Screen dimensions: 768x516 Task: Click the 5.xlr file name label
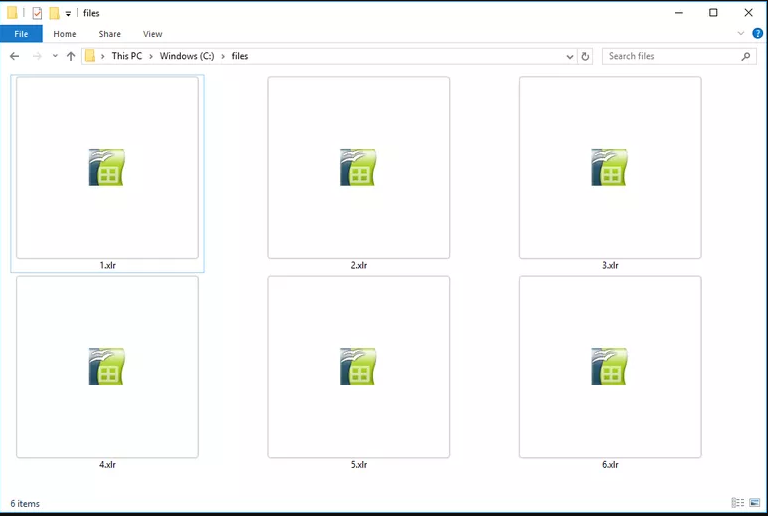tap(359, 464)
